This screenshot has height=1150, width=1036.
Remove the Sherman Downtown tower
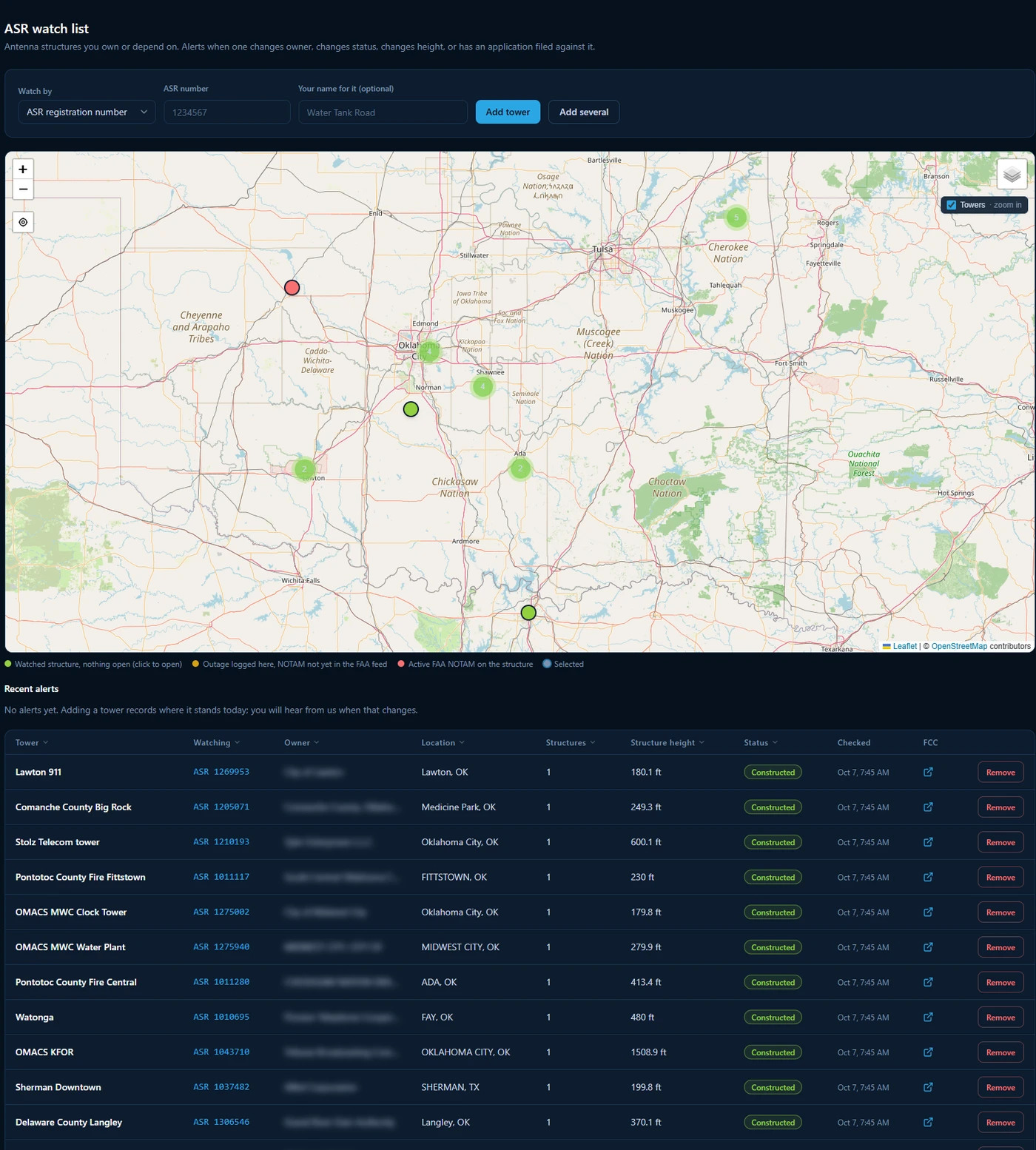click(1000, 1088)
